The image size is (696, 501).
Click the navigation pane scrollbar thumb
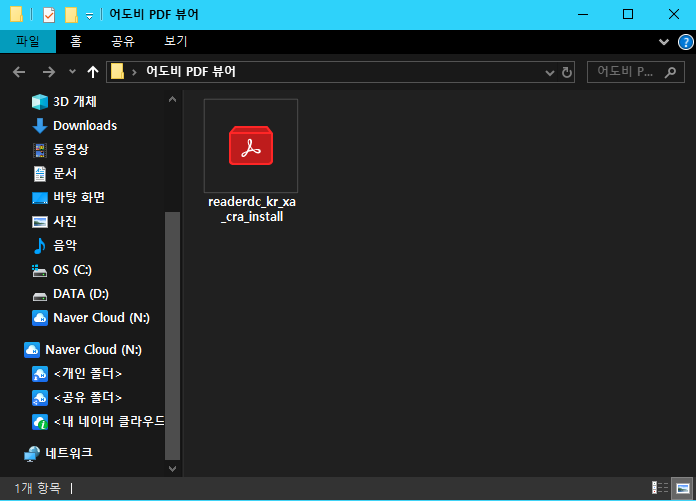point(172,336)
